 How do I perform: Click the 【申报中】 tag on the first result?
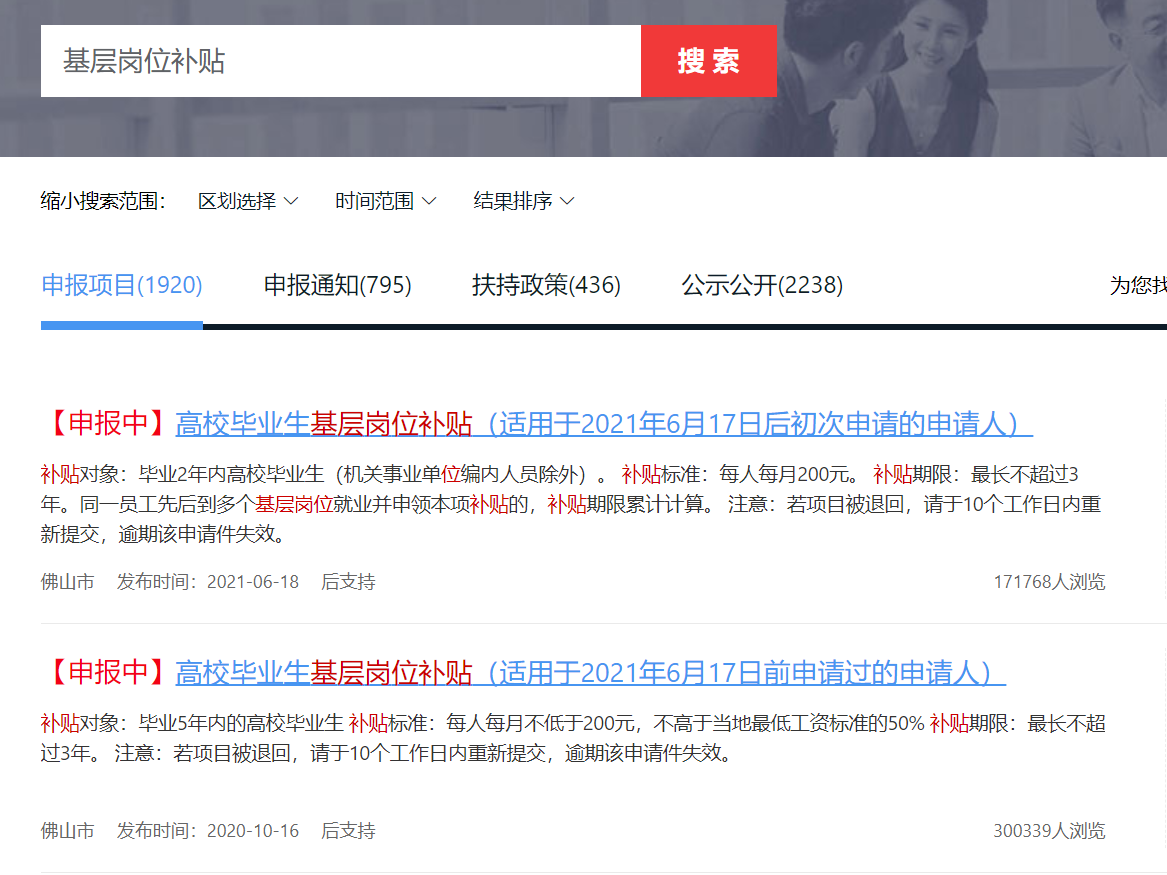[x=108, y=424]
